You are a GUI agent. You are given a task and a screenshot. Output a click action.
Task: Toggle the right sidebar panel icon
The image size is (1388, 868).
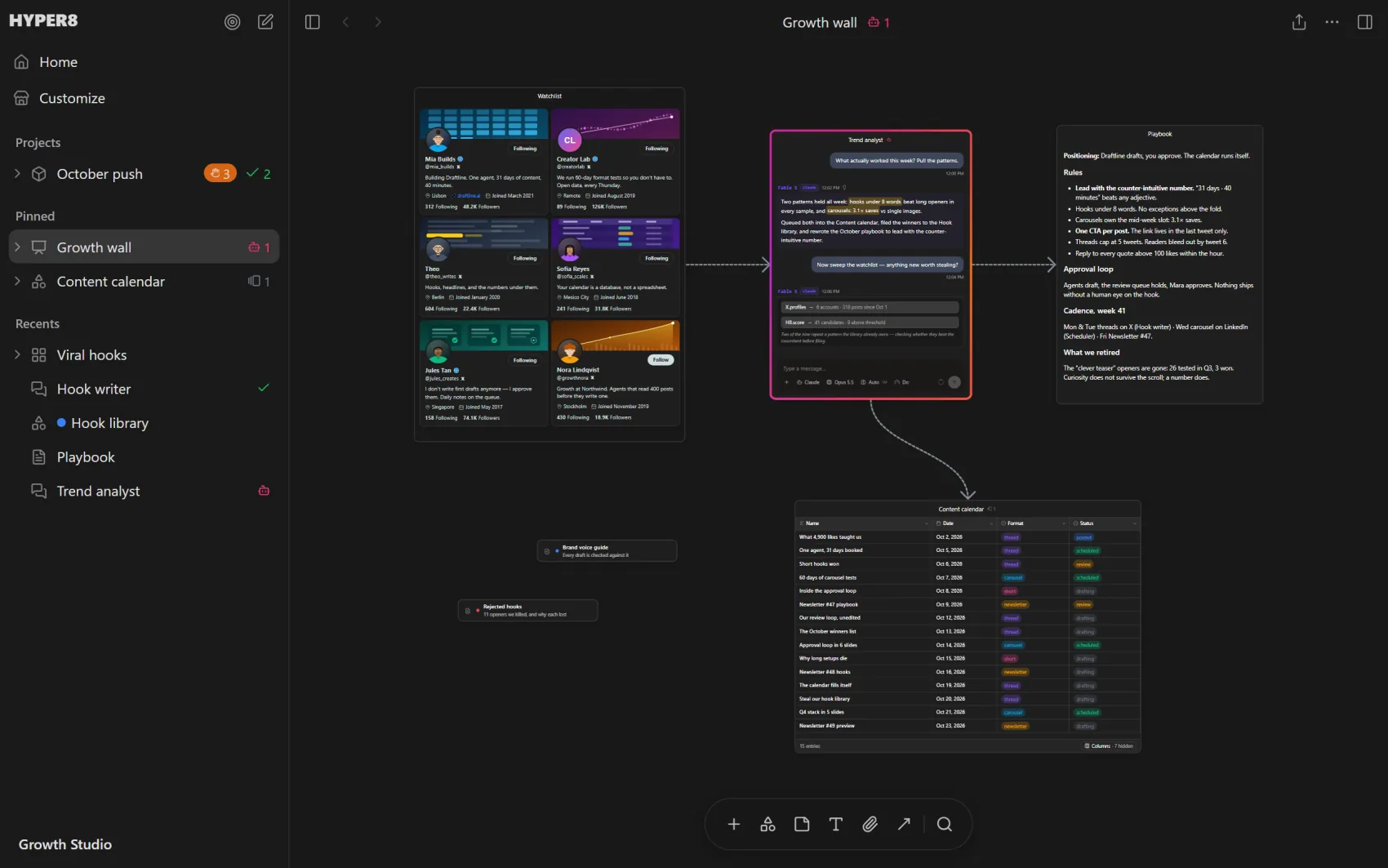coord(1364,22)
